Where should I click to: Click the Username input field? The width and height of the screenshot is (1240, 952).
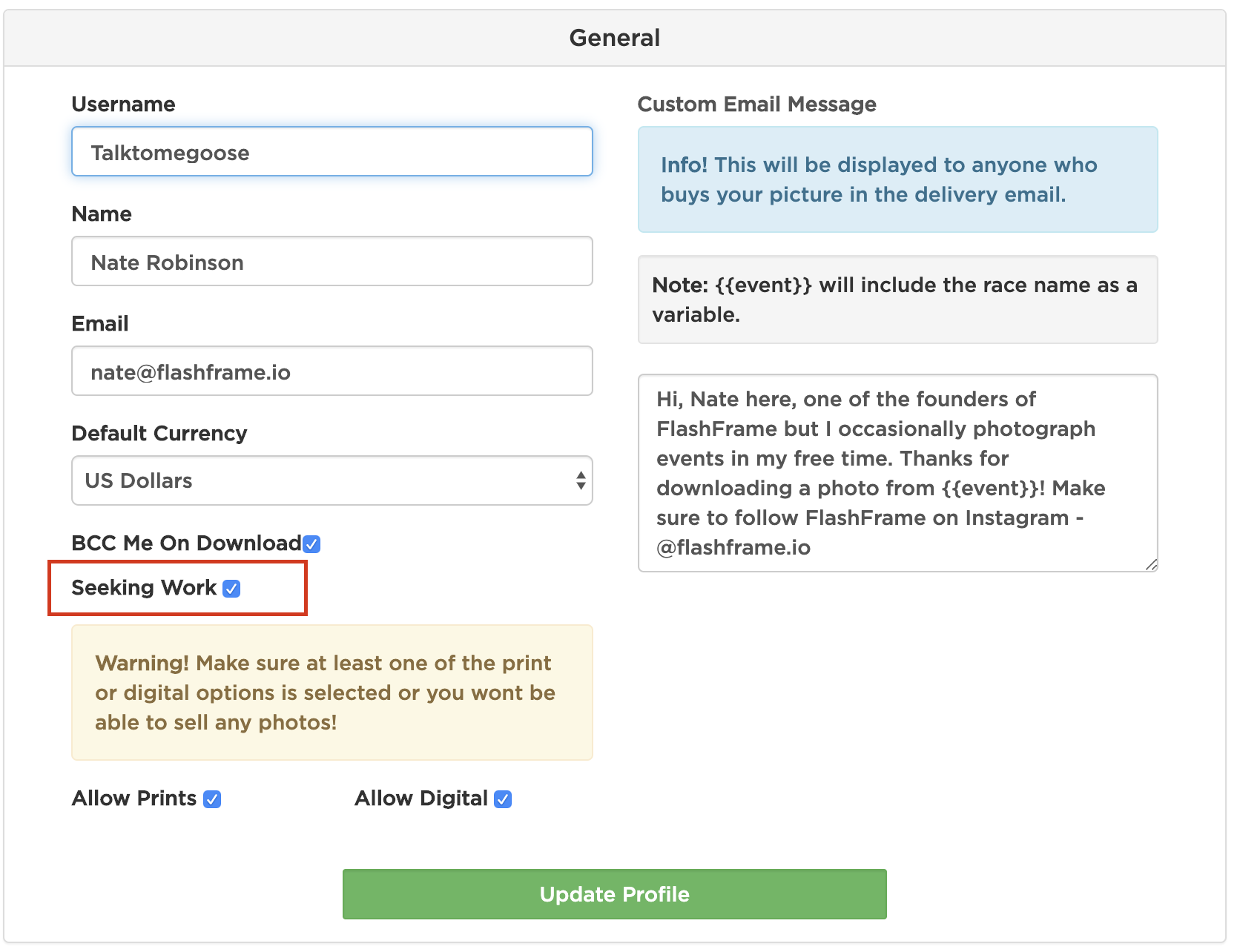[332, 152]
